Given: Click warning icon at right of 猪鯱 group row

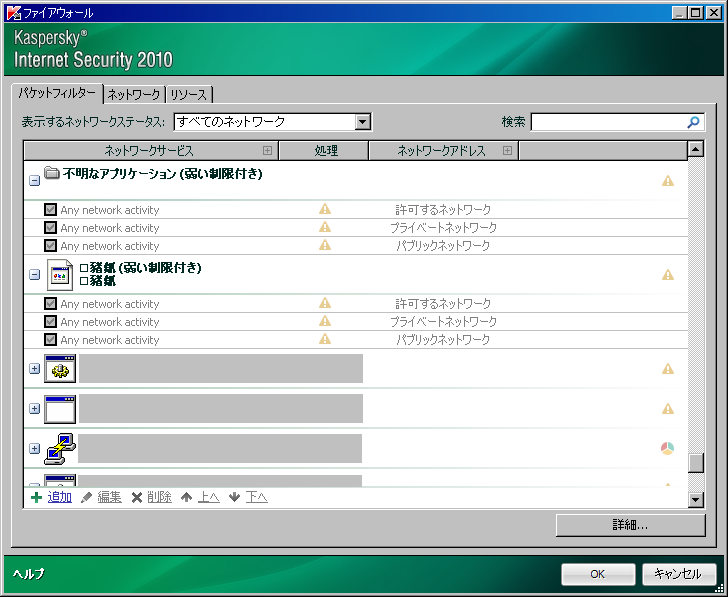Looking at the screenshot, I should pos(668,275).
